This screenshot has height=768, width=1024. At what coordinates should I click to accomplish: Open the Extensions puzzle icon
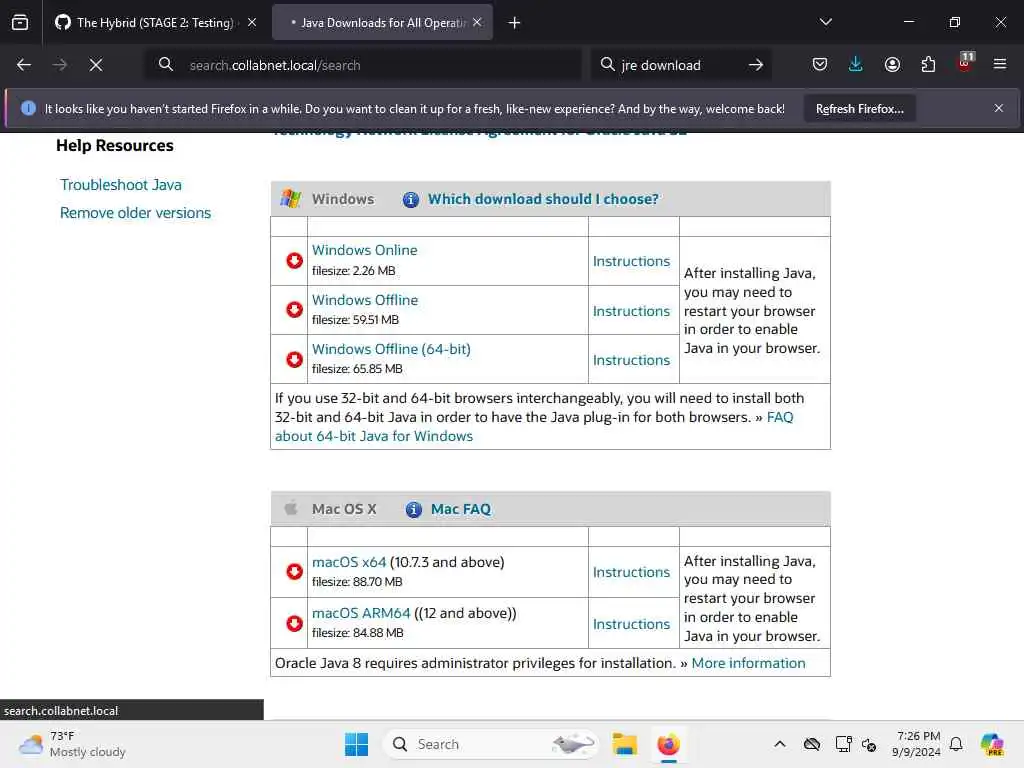(x=928, y=64)
